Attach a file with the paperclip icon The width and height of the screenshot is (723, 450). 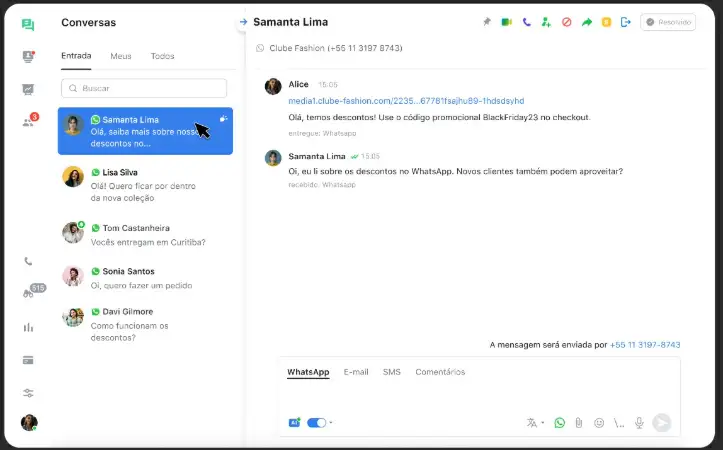[578, 423]
